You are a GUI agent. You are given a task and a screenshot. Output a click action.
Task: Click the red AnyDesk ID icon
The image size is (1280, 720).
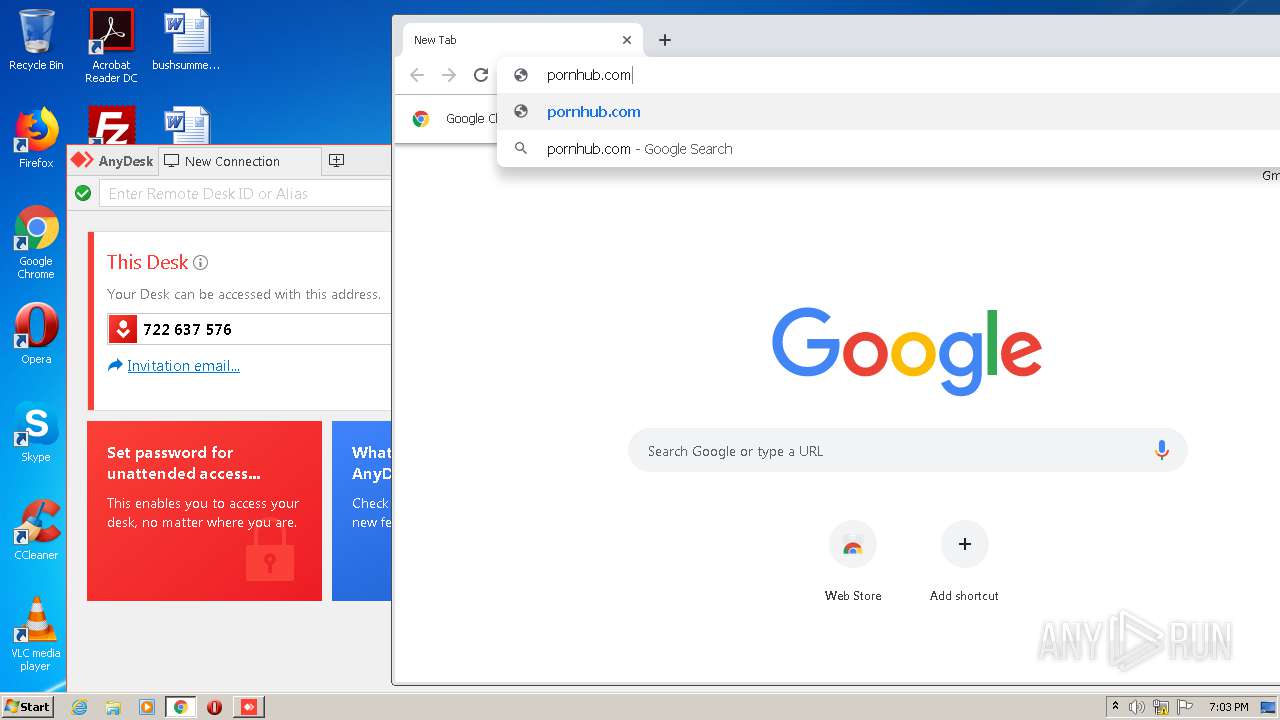122,329
